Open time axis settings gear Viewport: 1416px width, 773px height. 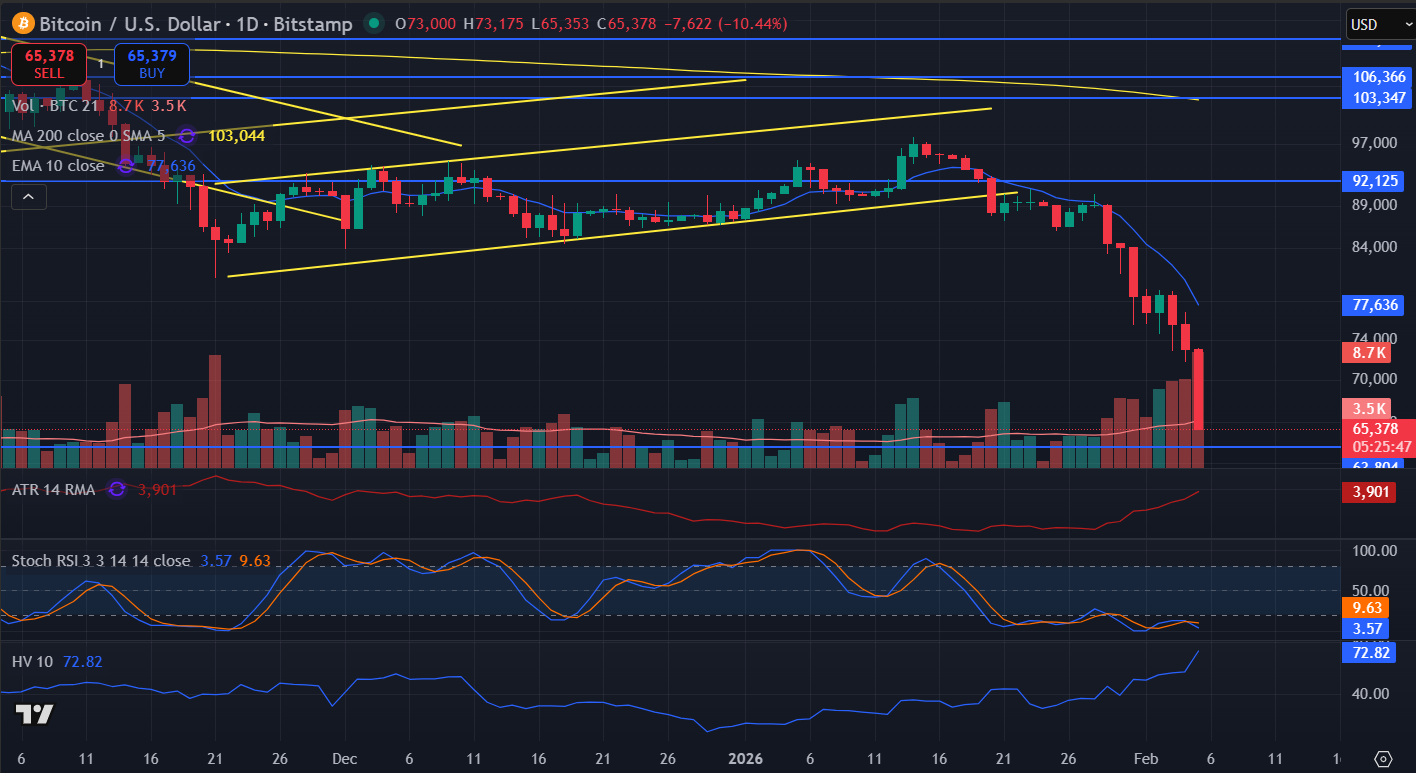coord(1383,758)
